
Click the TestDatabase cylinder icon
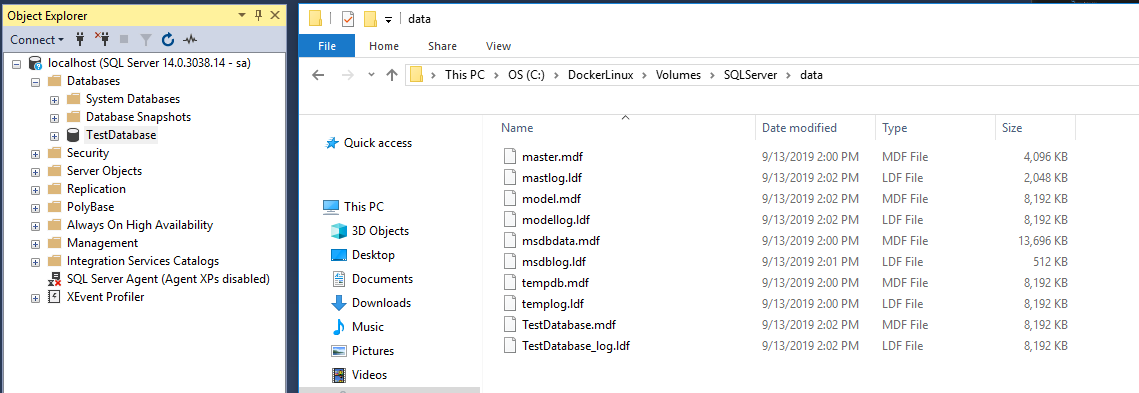click(73, 135)
